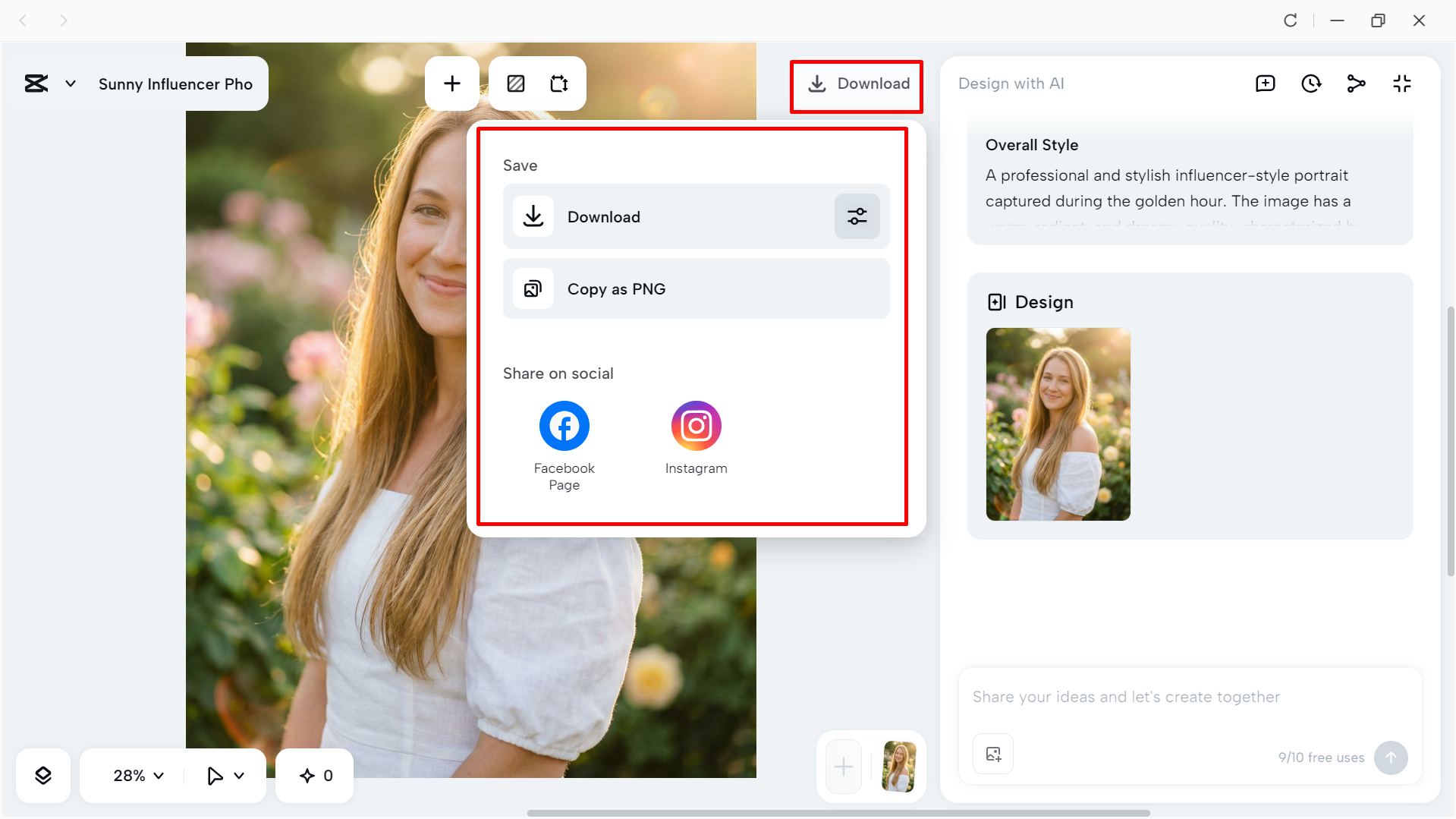The image size is (1456, 819).
Task: Click the 9/10 free uses label
Action: click(x=1321, y=758)
